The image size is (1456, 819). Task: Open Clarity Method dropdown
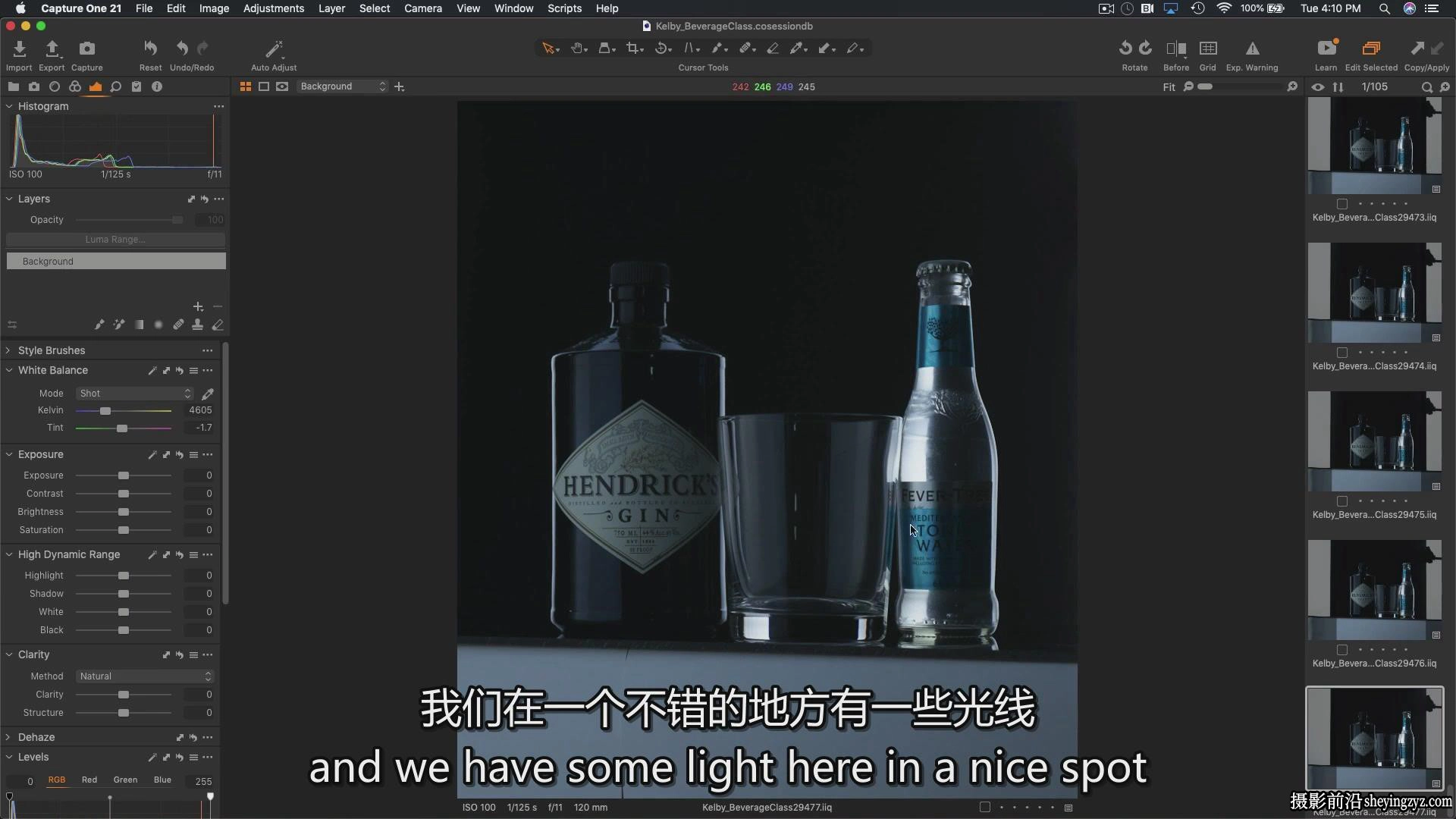coord(145,676)
